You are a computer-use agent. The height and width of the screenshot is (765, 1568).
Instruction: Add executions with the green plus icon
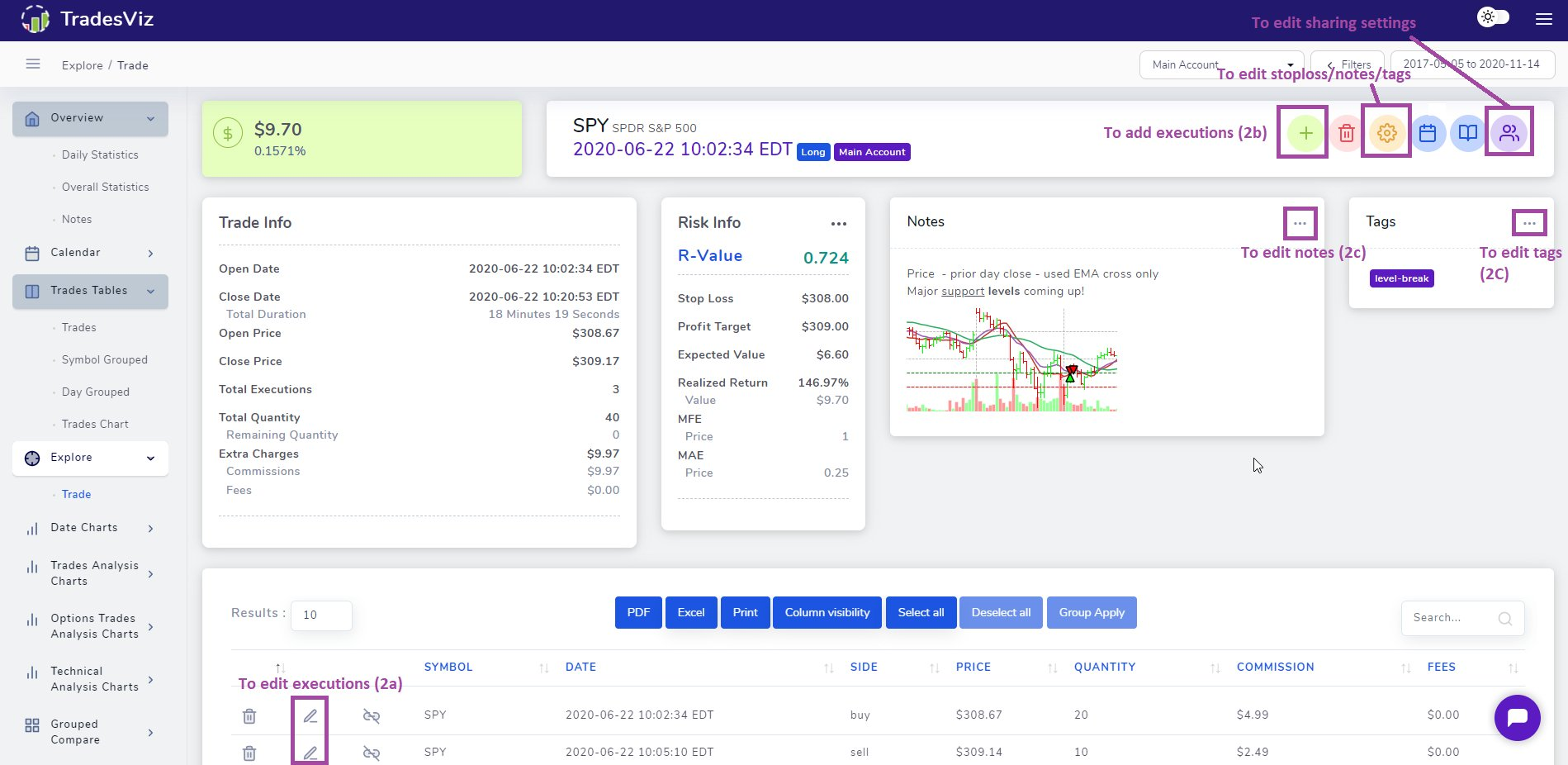pos(1305,133)
